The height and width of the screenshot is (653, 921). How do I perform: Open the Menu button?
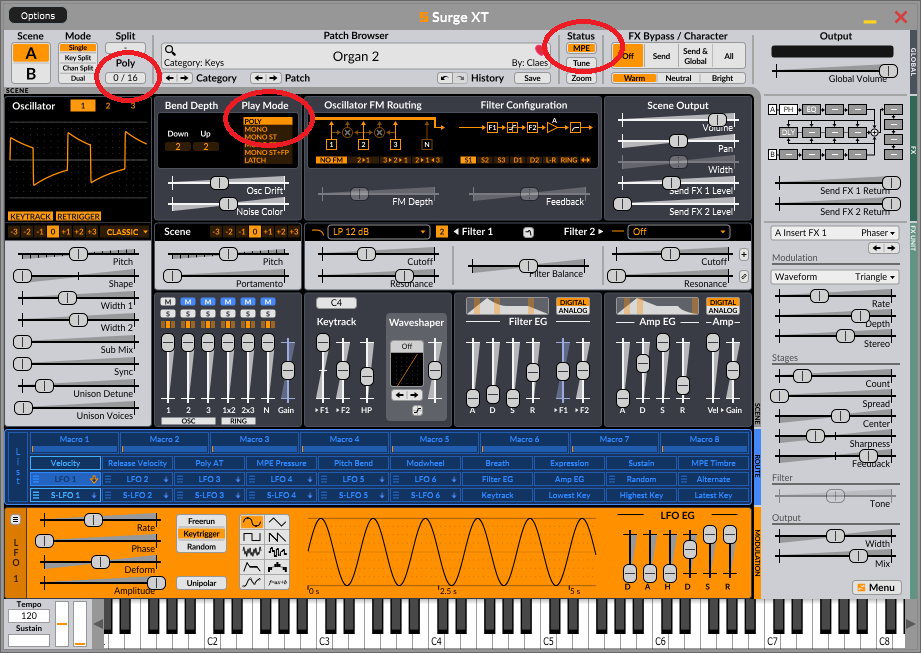click(x=876, y=587)
